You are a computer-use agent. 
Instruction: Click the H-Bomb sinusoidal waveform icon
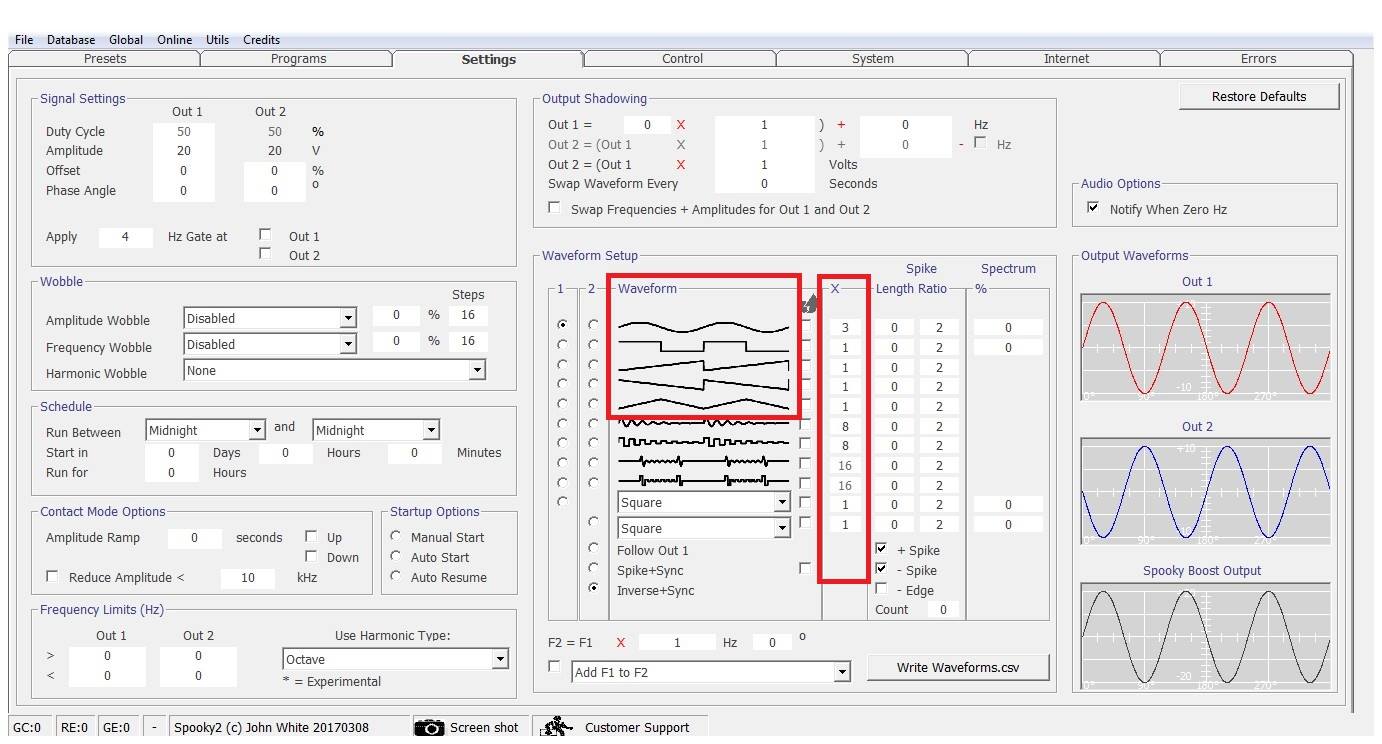(703, 424)
